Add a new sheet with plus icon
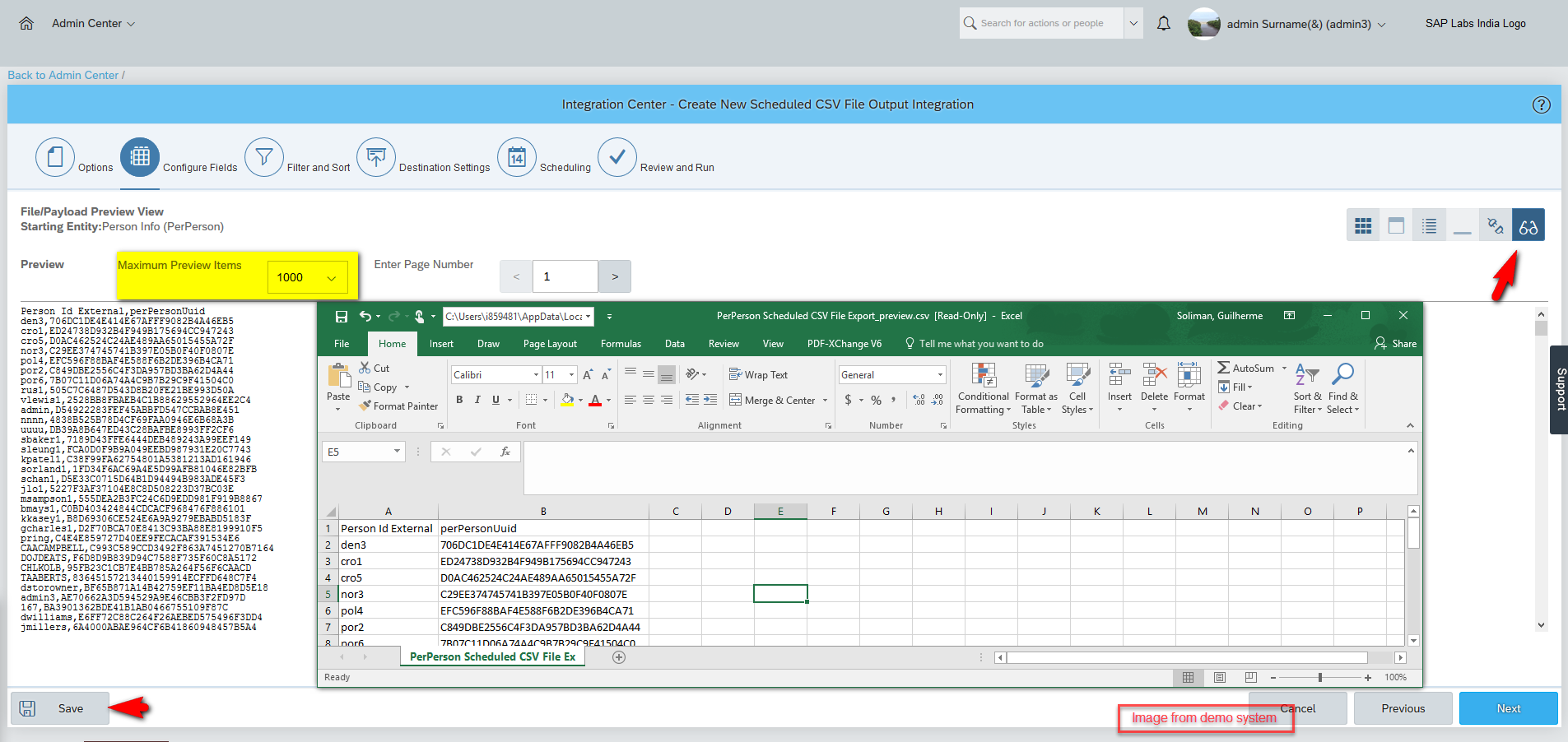This screenshot has width=1568, height=742. coord(619,657)
